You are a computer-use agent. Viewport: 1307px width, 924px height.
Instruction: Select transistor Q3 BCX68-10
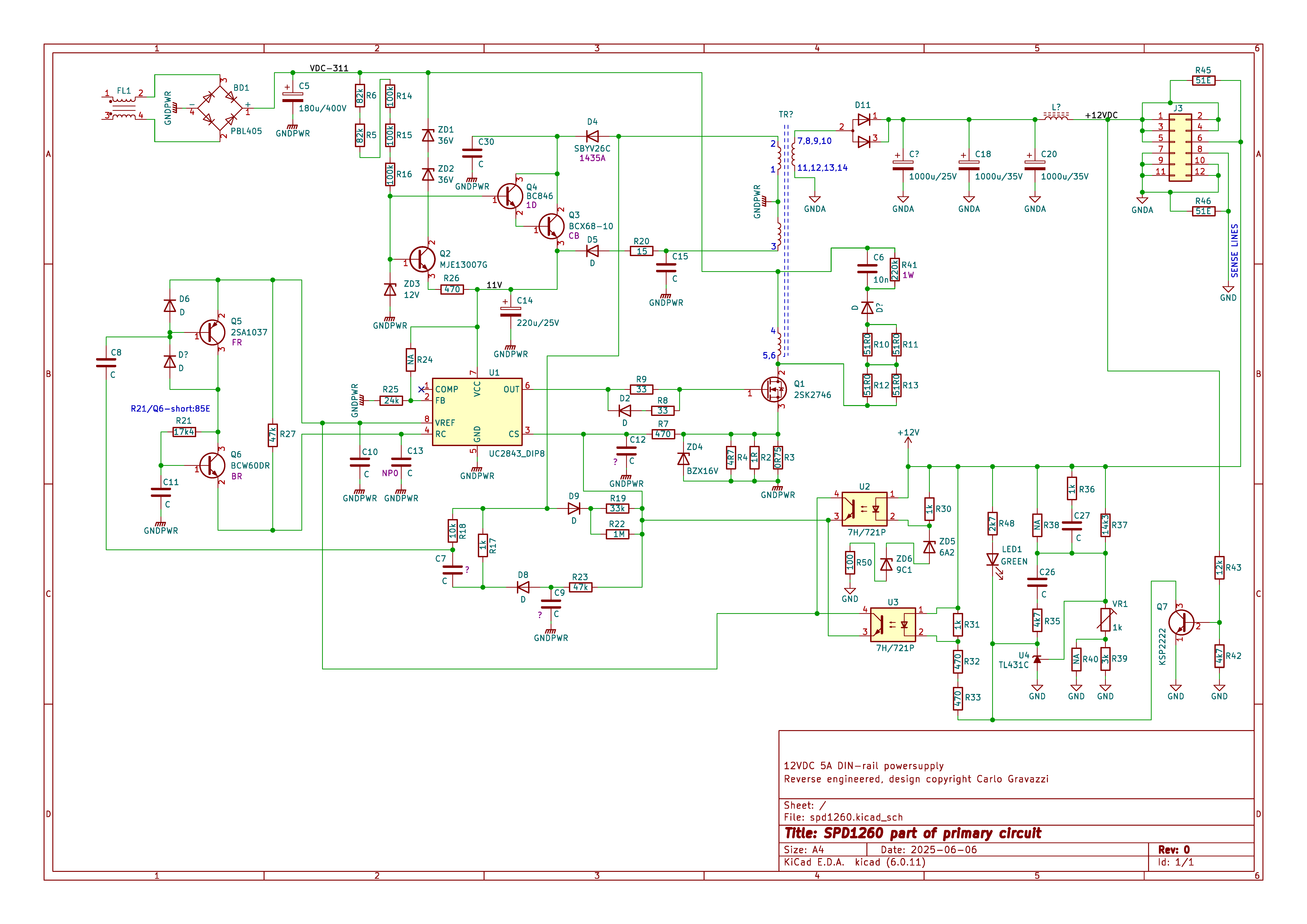tap(552, 227)
